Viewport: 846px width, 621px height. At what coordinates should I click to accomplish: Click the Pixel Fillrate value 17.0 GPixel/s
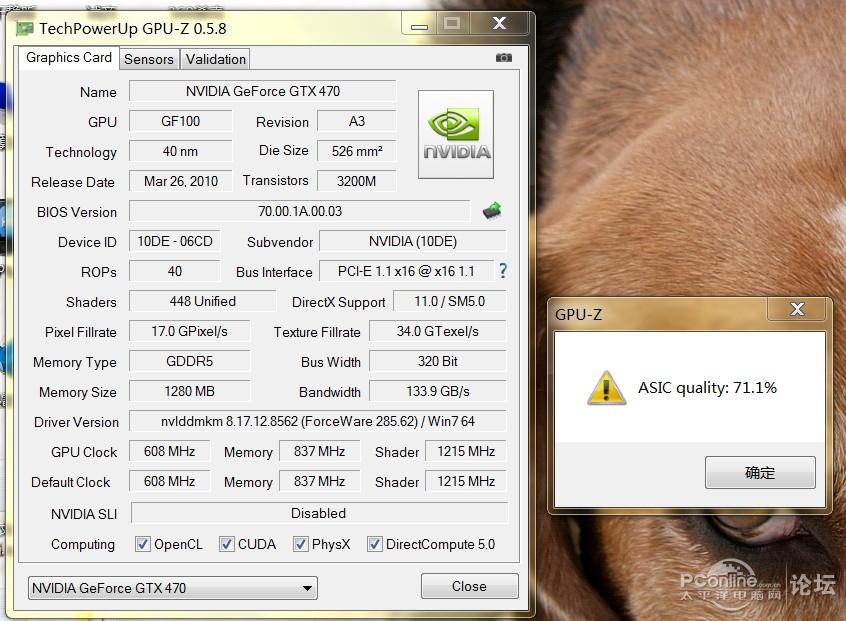click(x=189, y=331)
